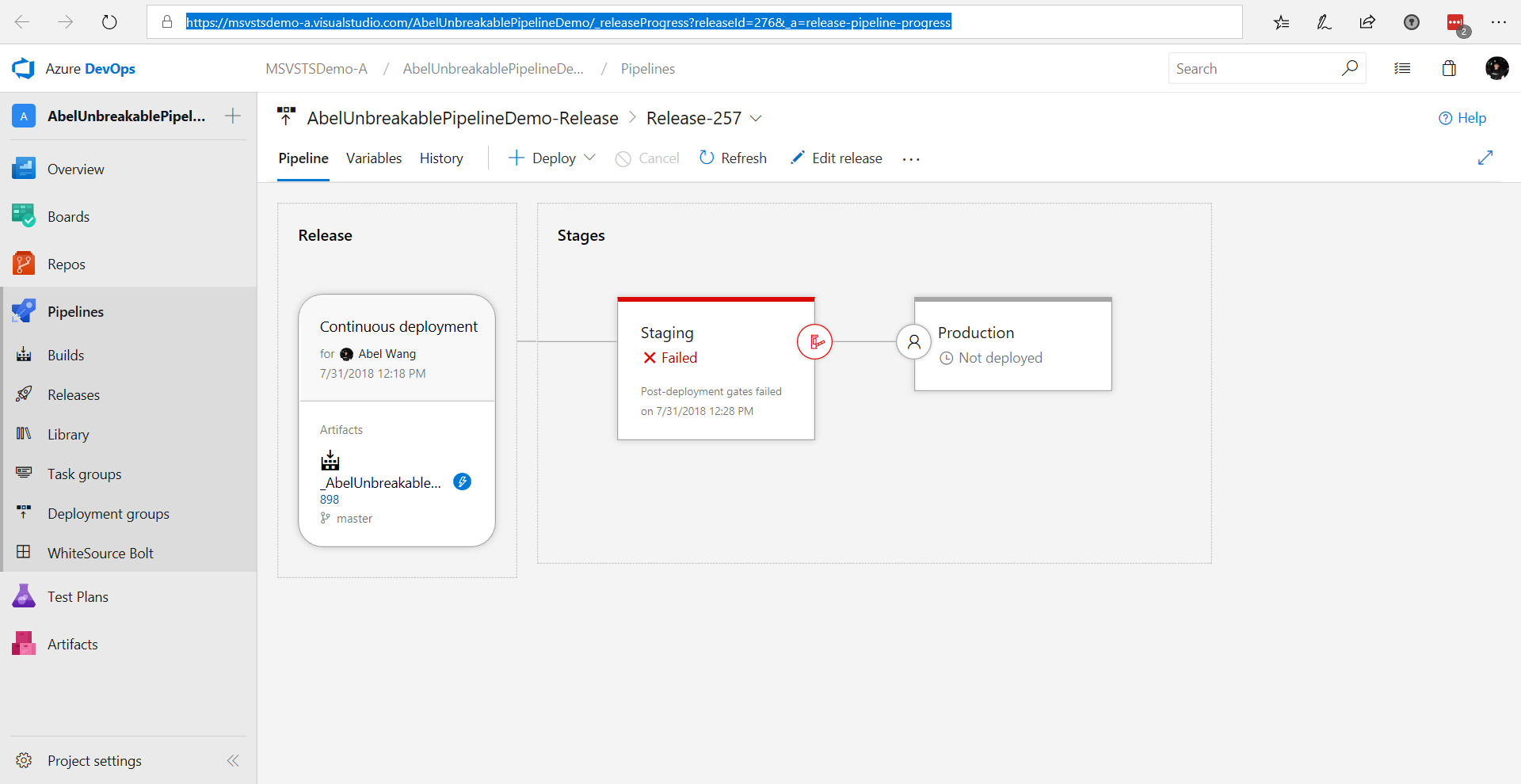Click the search magnifier icon

tap(1350, 68)
